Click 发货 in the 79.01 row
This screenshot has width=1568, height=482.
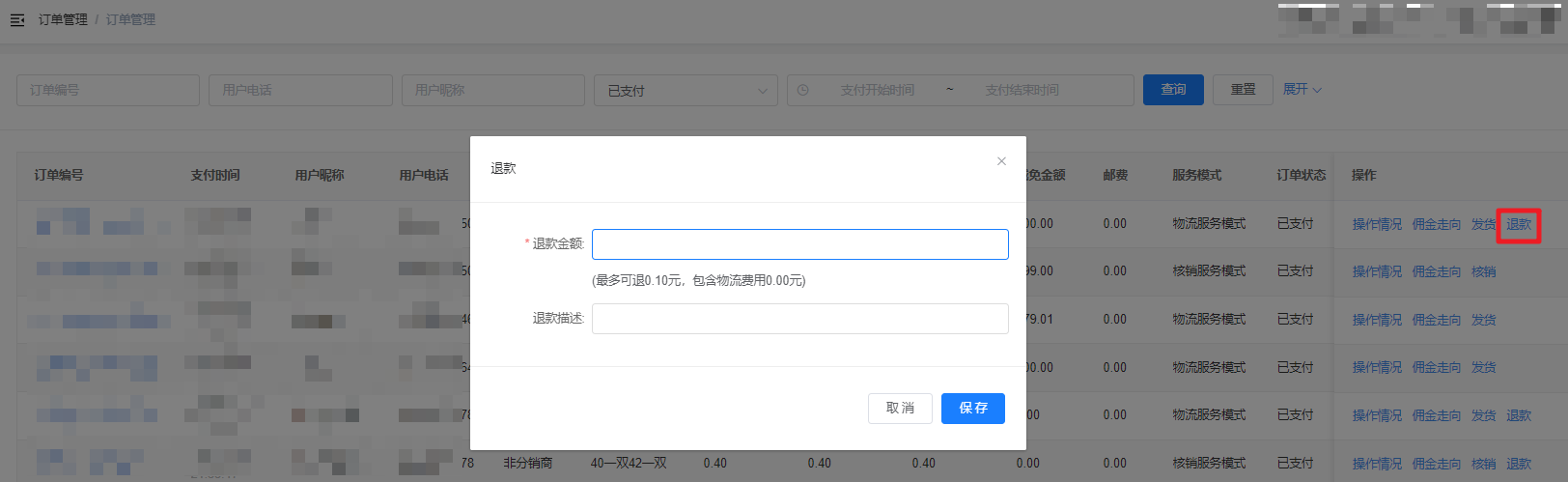[x=1484, y=320]
